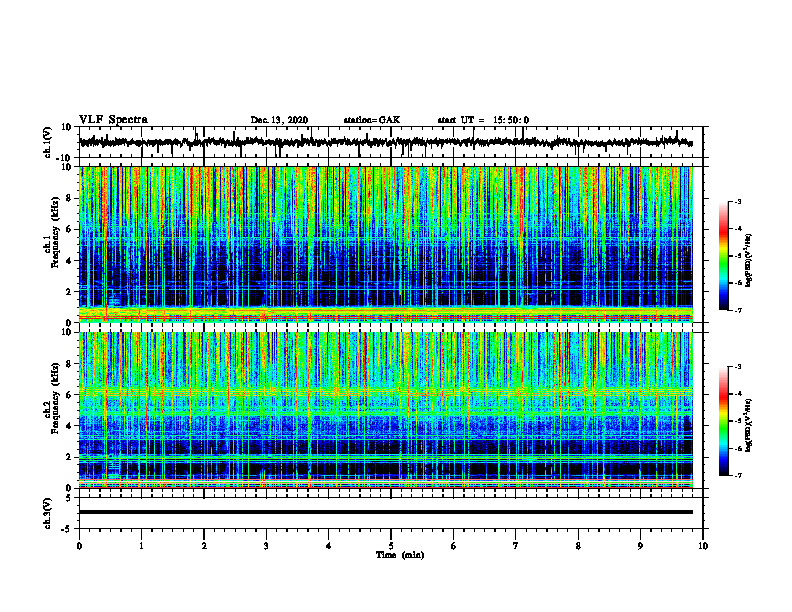Screen dimensions: 792x612
Task: Click time axis tick label "5"
Action: click(391, 546)
